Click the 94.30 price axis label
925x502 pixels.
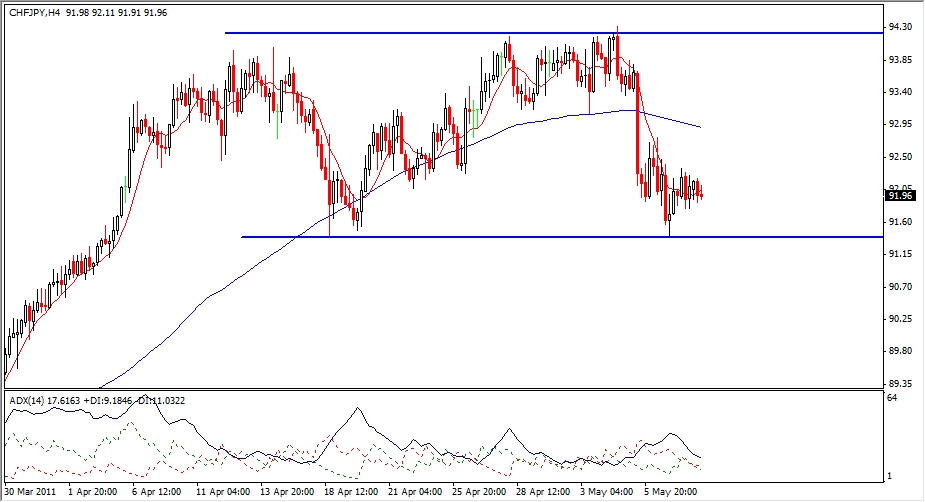[x=900, y=27]
